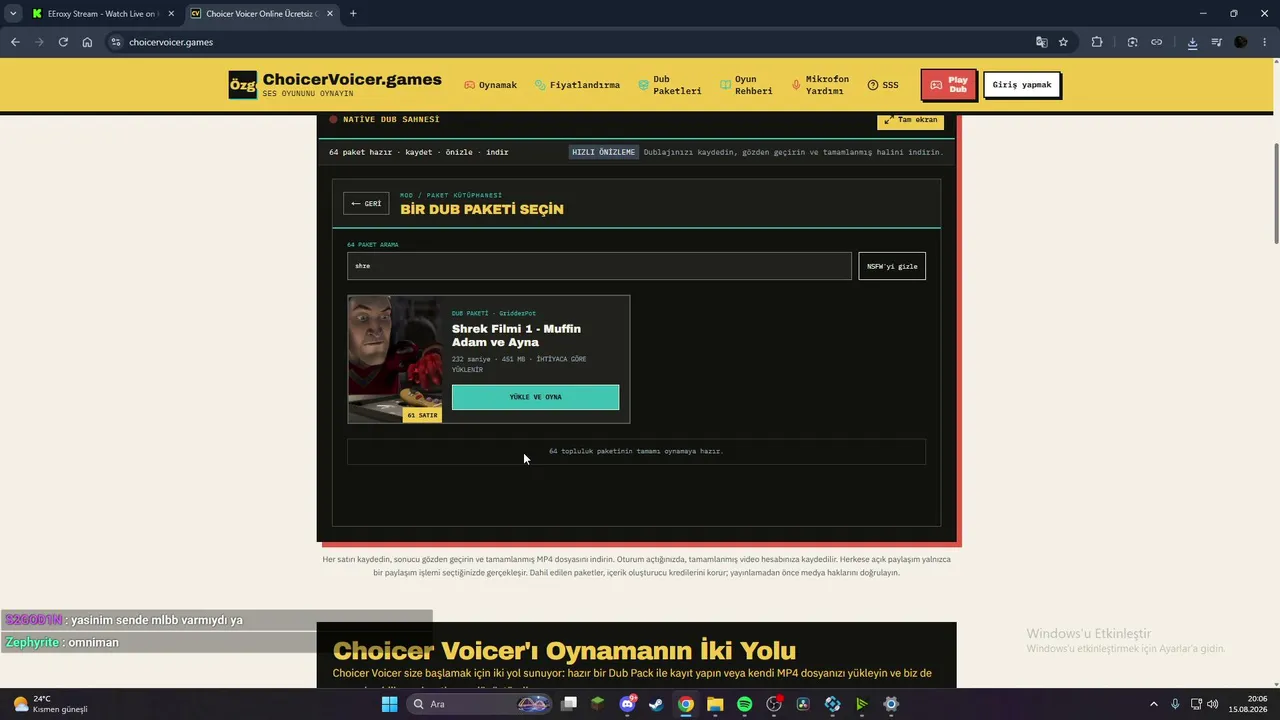Image resolution: width=1280 pixels, height=720 pixels.
Task: Go to the Fiyatlandırma page
Action: (x=577, y=85)
